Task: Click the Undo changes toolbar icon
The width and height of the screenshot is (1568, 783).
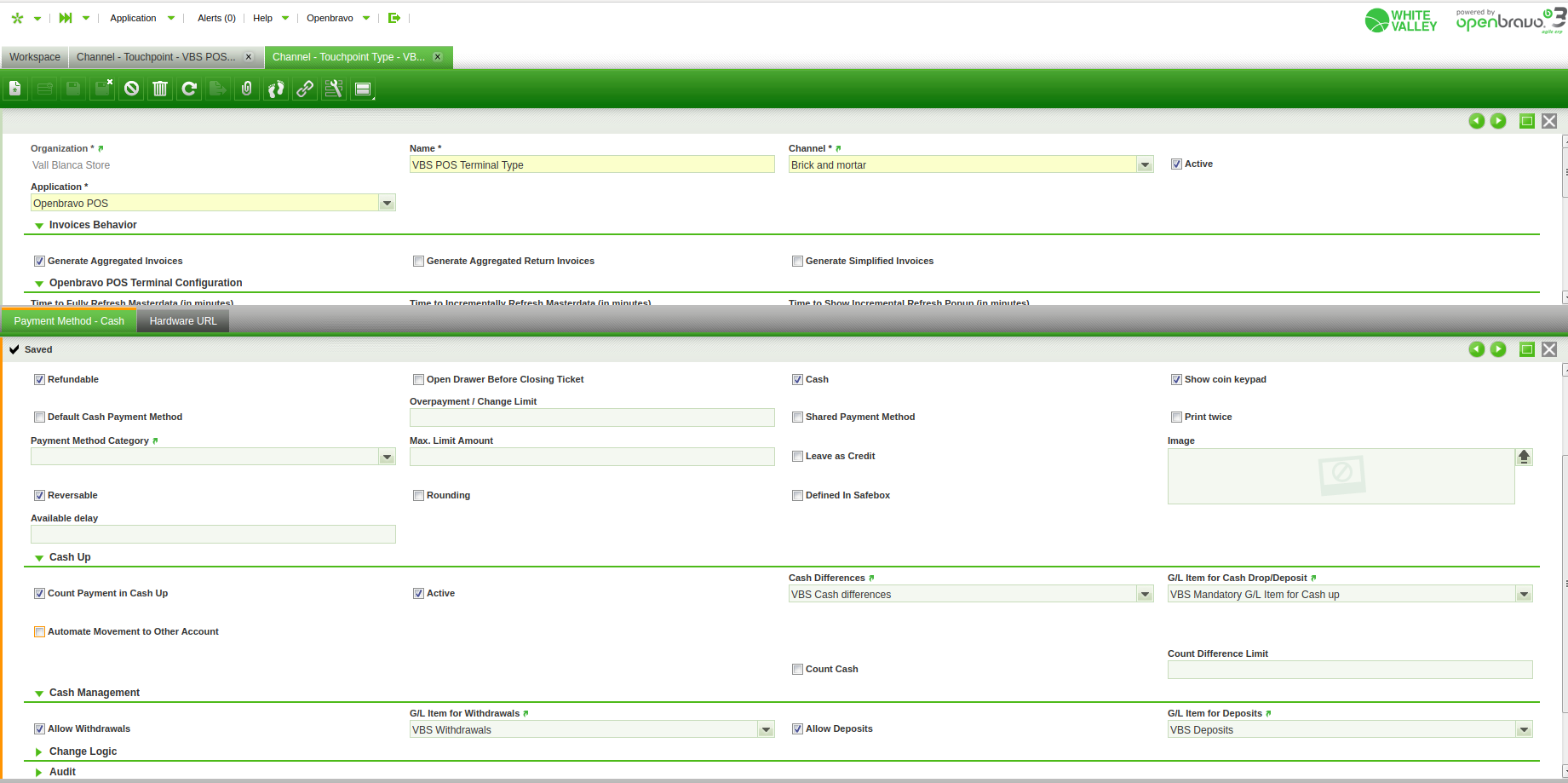Action: coord(131,89)
